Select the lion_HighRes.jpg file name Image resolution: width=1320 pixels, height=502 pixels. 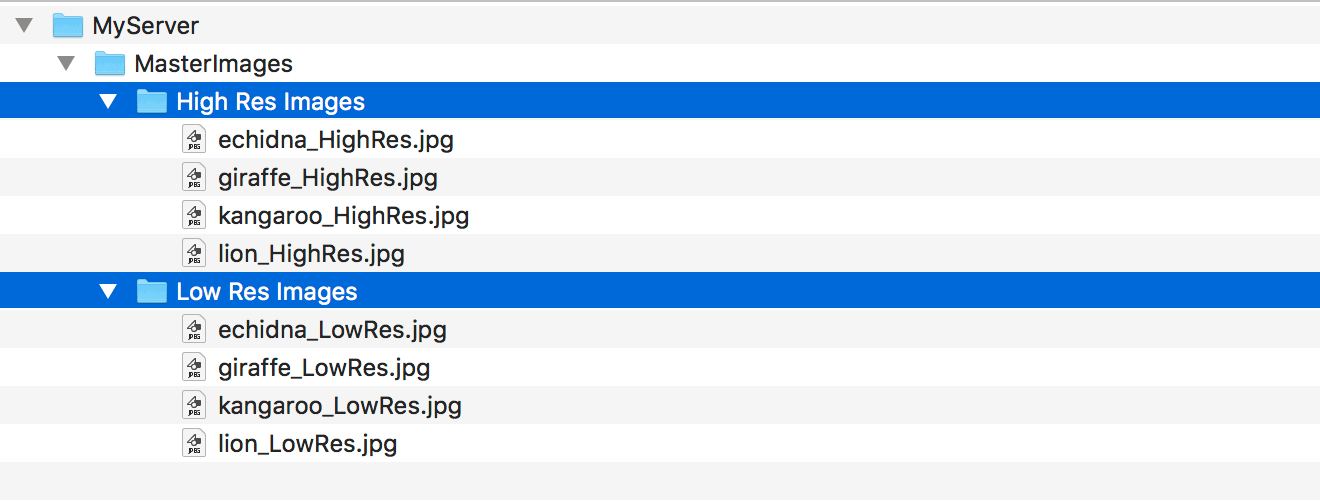coord(311,254)
